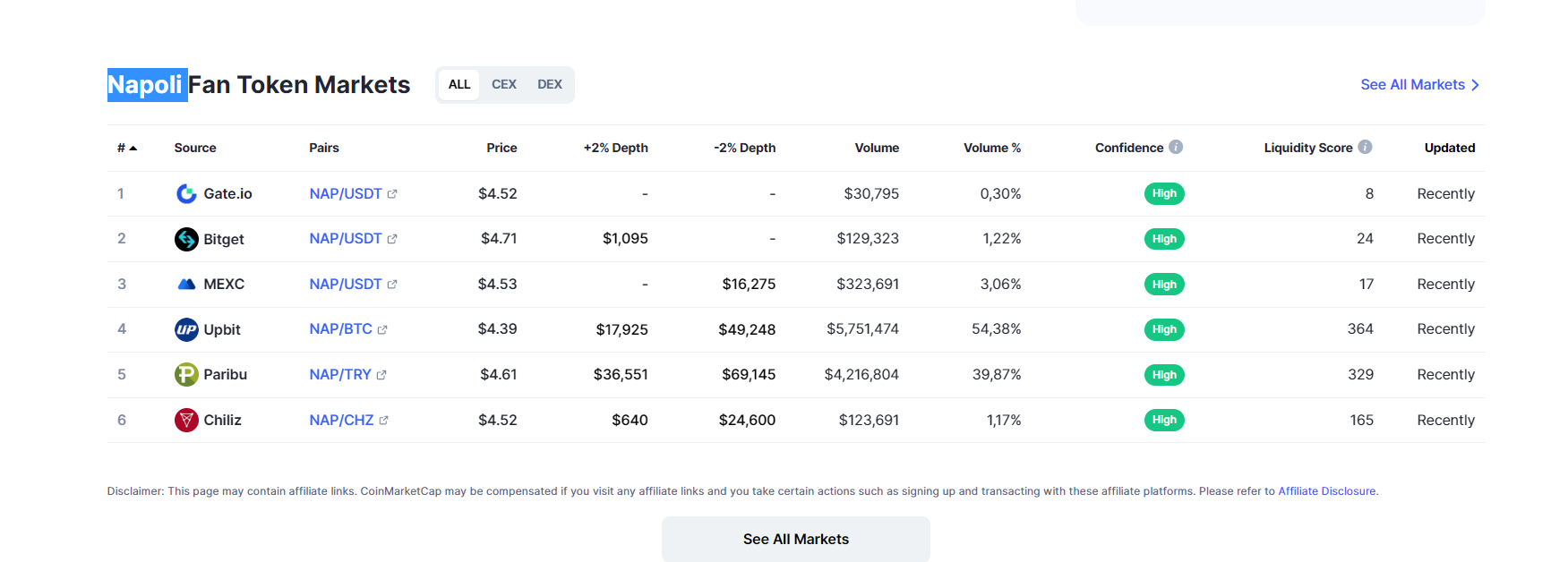
Task: Open external link icon for Gate.io NAP/USDT
Action: 392,193
